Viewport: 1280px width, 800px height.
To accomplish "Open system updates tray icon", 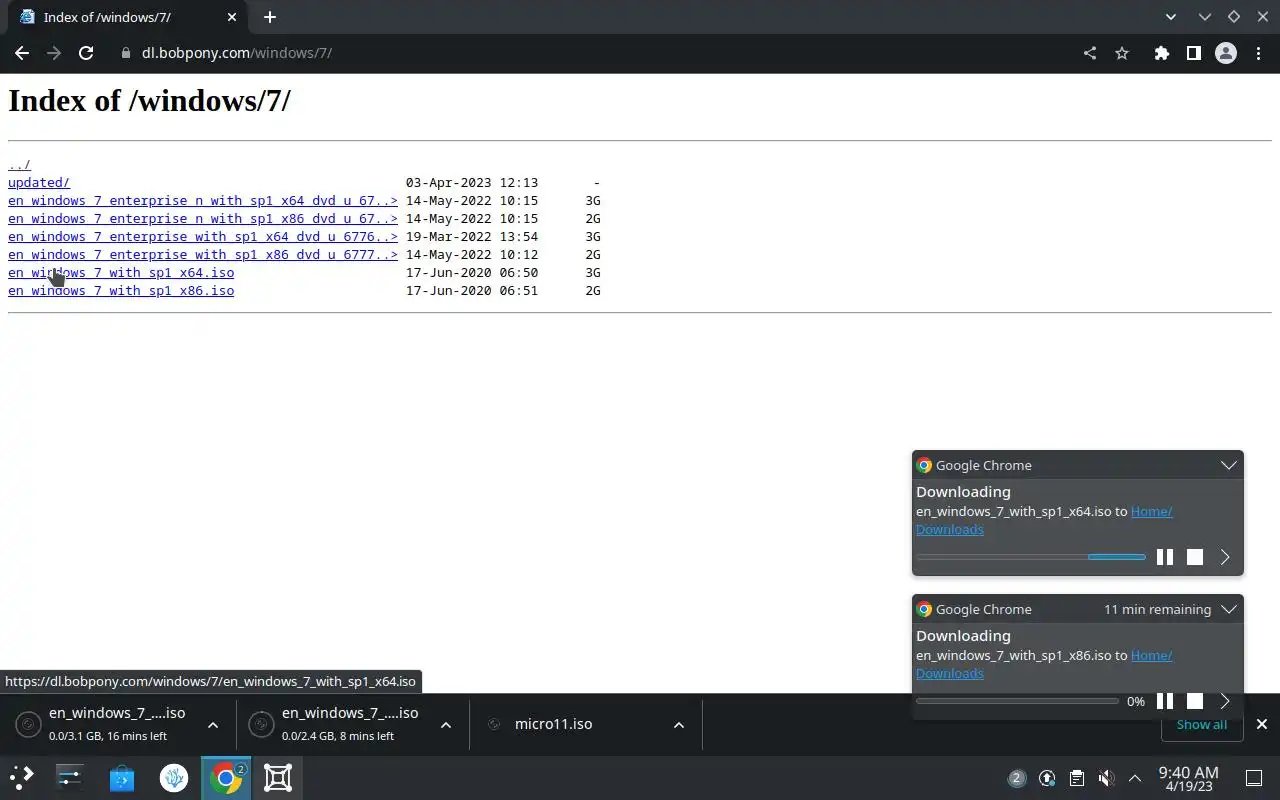I will pyautogui.click(x=1047, y=778).
